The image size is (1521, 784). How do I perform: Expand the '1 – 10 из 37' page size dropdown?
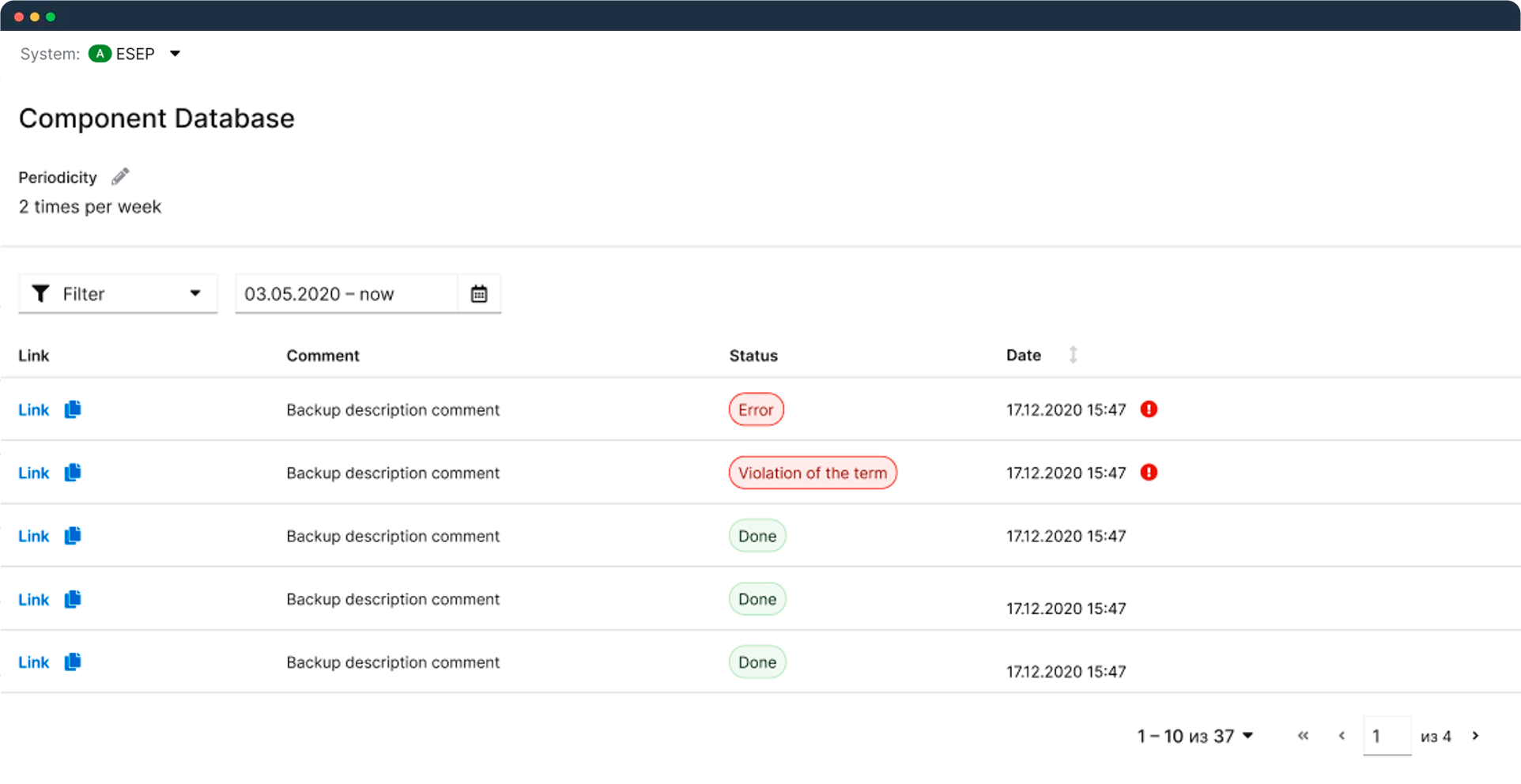[x=1247, y=736]
